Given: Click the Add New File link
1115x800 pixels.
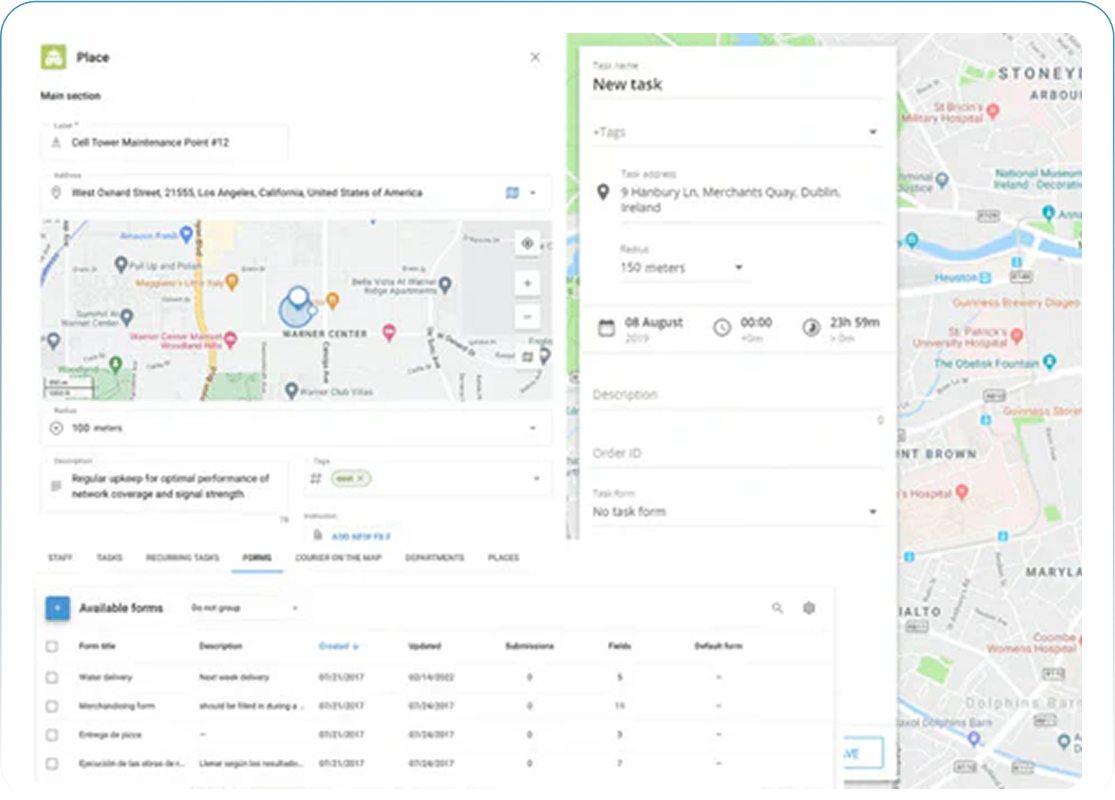Looking at the screenshot, I should pyautogui.click(x=360, y=537).
